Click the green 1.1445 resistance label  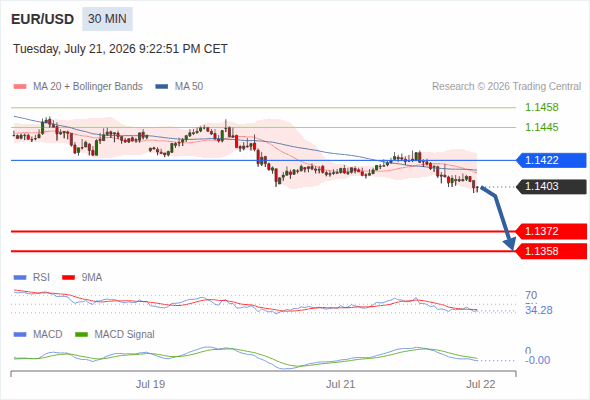(x=541, y=127)
